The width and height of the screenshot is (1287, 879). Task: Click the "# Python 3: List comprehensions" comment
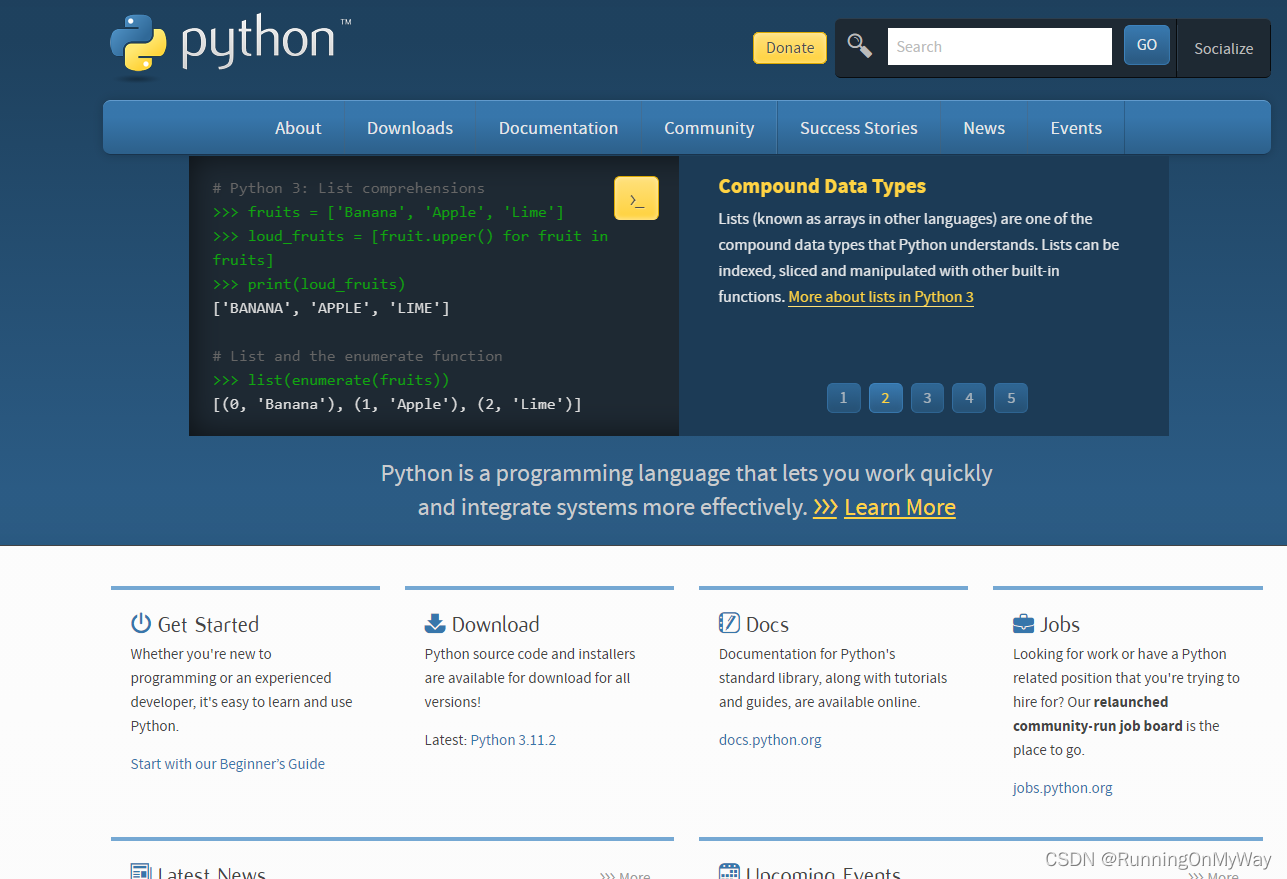(349, 188)
